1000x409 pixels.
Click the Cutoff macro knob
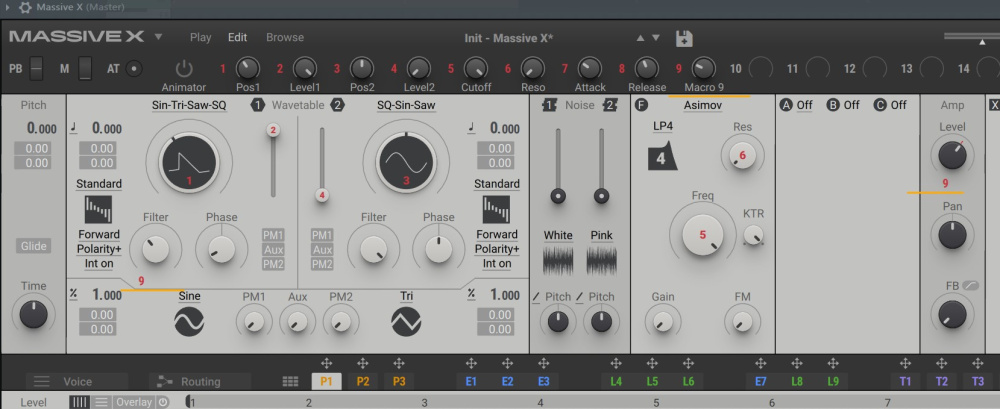(x=476, y=68)
